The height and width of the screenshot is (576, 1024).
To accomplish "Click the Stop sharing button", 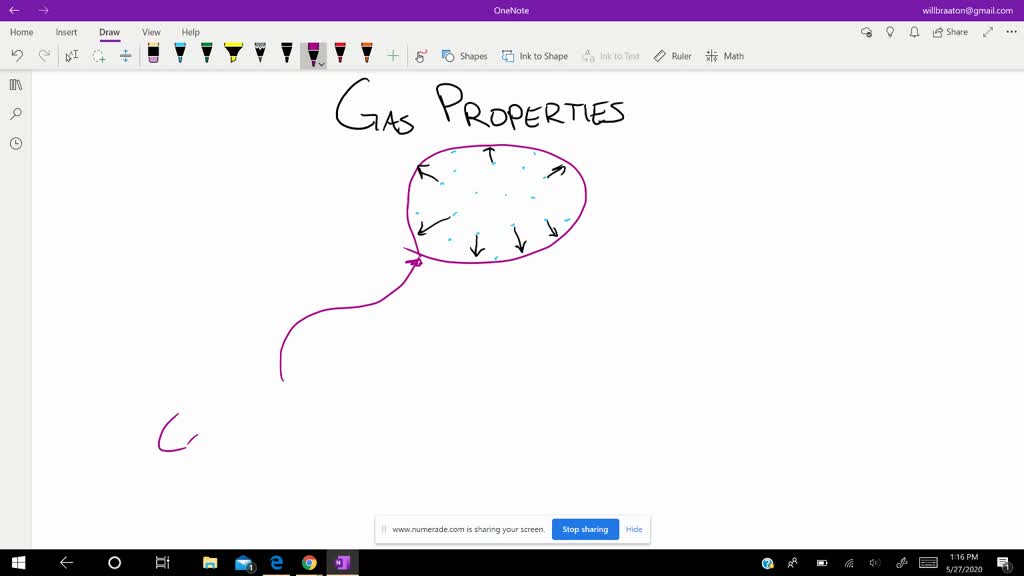I will pyautogui.click(x=585, y=529).
